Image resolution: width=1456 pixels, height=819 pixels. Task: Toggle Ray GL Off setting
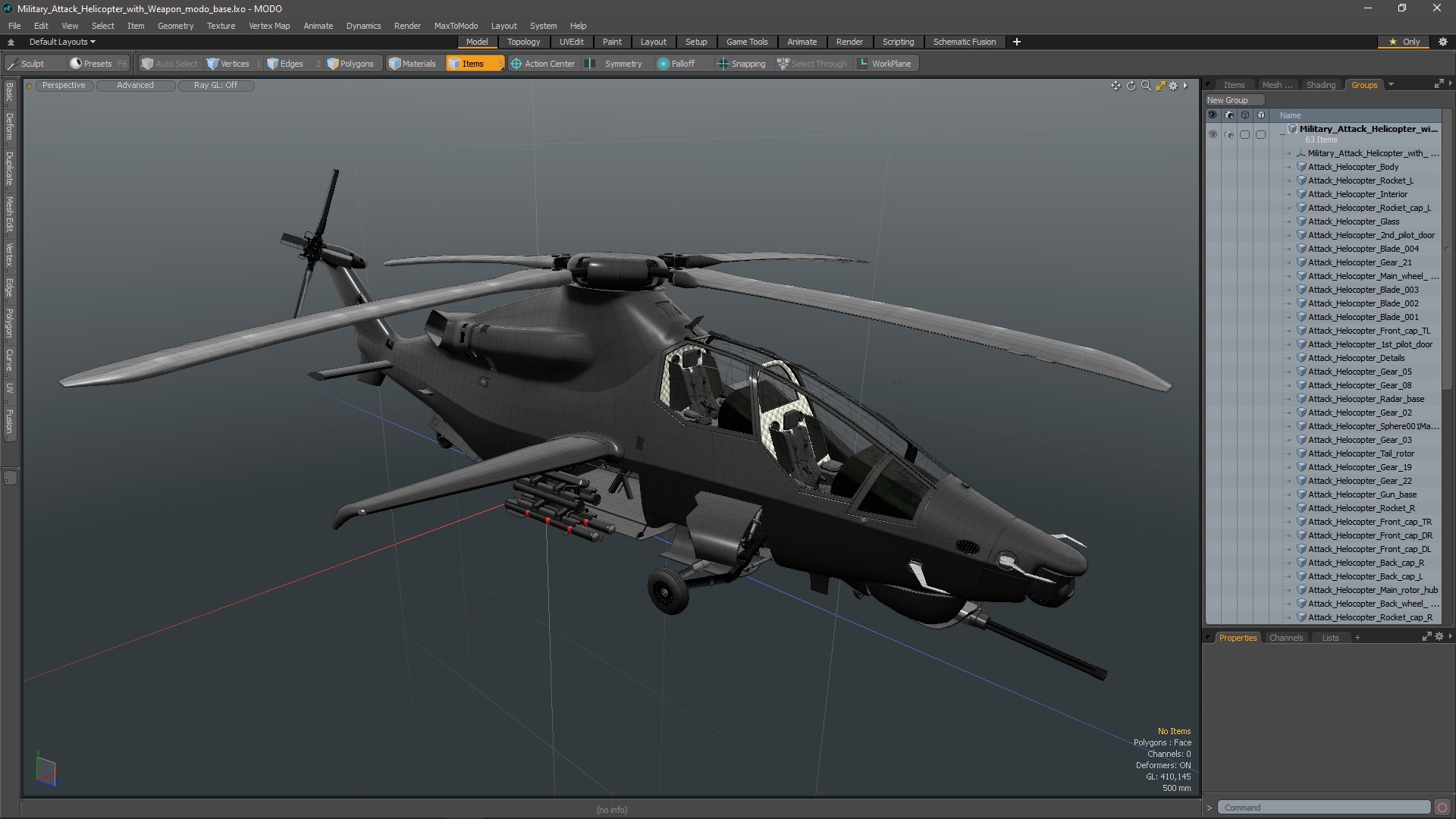215,86
